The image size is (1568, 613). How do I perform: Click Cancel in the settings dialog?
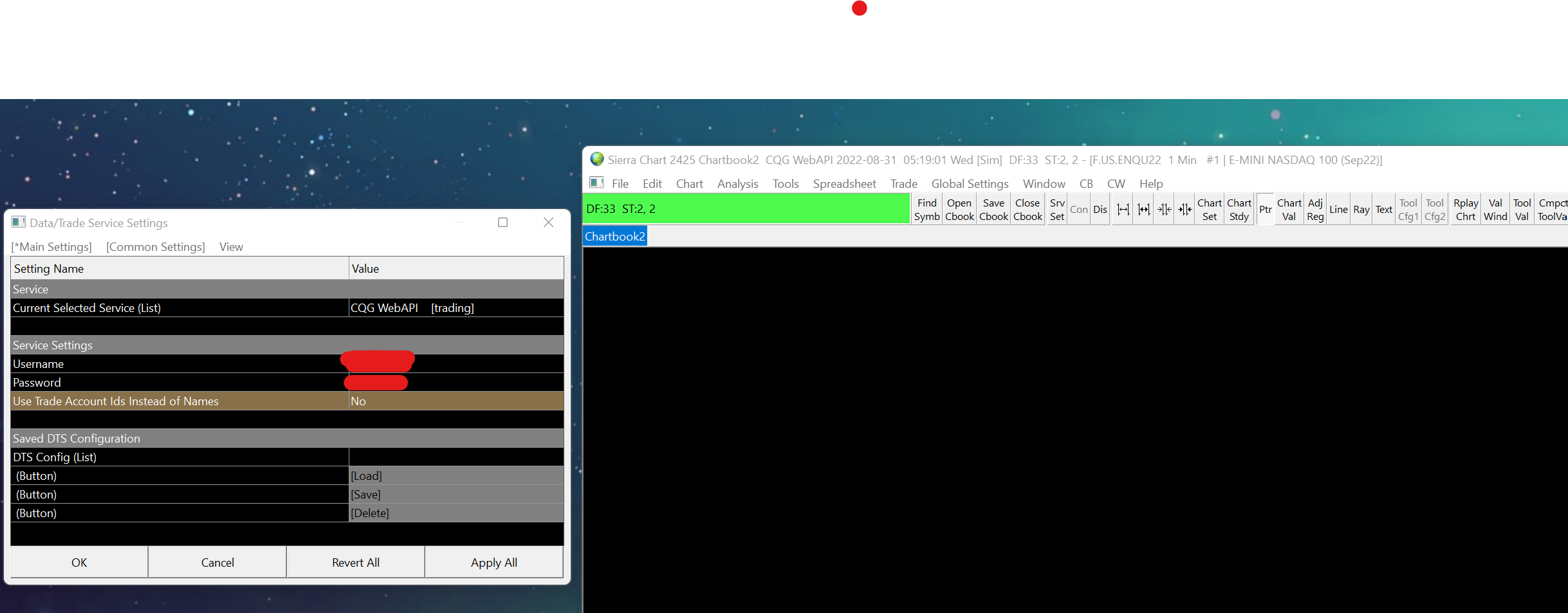217,562
